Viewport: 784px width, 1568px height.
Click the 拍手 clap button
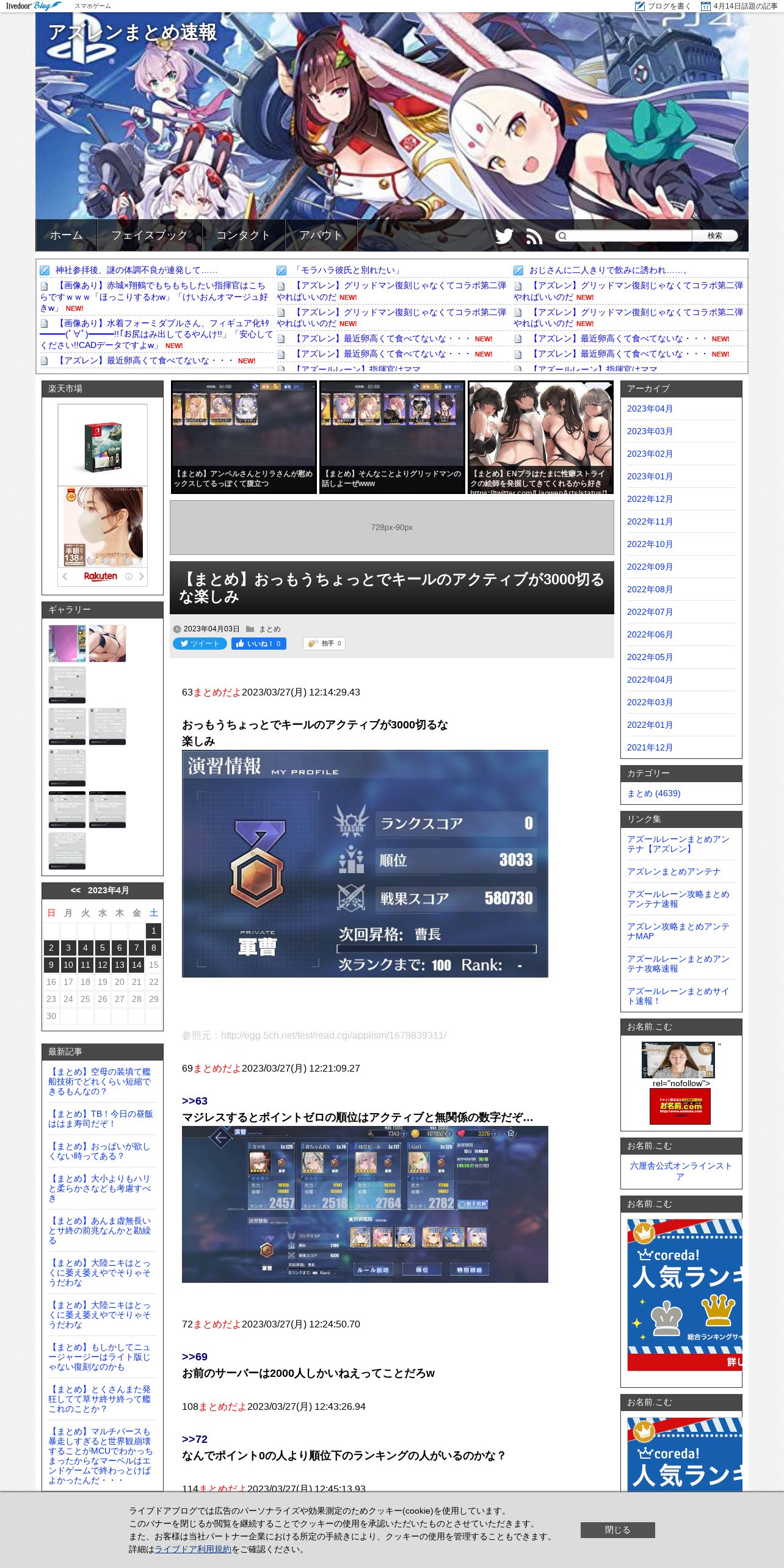324,644
